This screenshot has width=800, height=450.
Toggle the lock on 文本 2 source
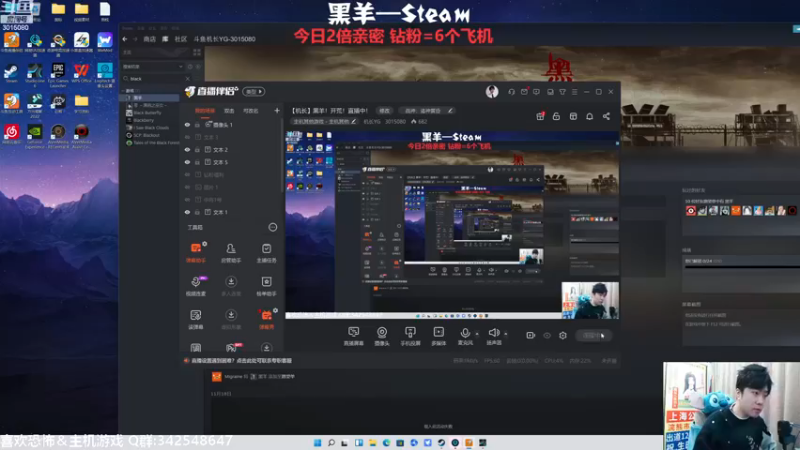coord(197,150)
